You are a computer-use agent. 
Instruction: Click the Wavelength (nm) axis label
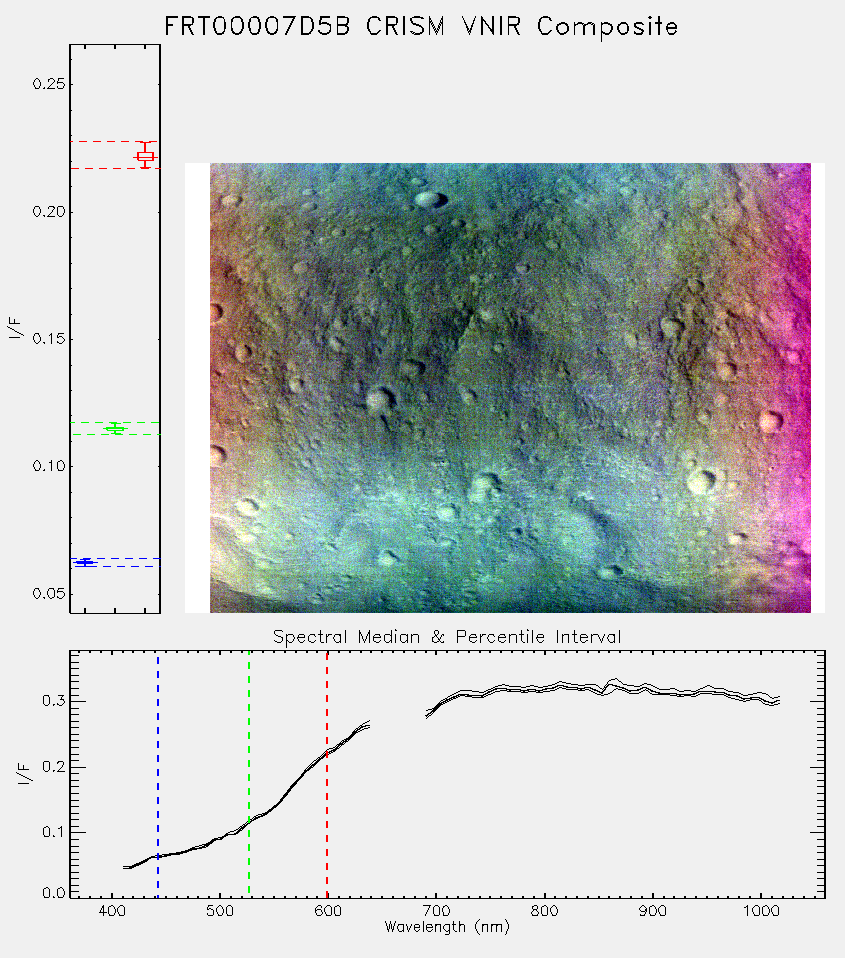pos(447,927)
